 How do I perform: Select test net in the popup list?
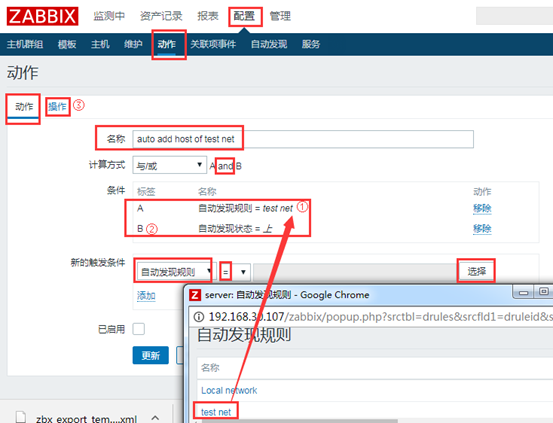tap(216, 412)
